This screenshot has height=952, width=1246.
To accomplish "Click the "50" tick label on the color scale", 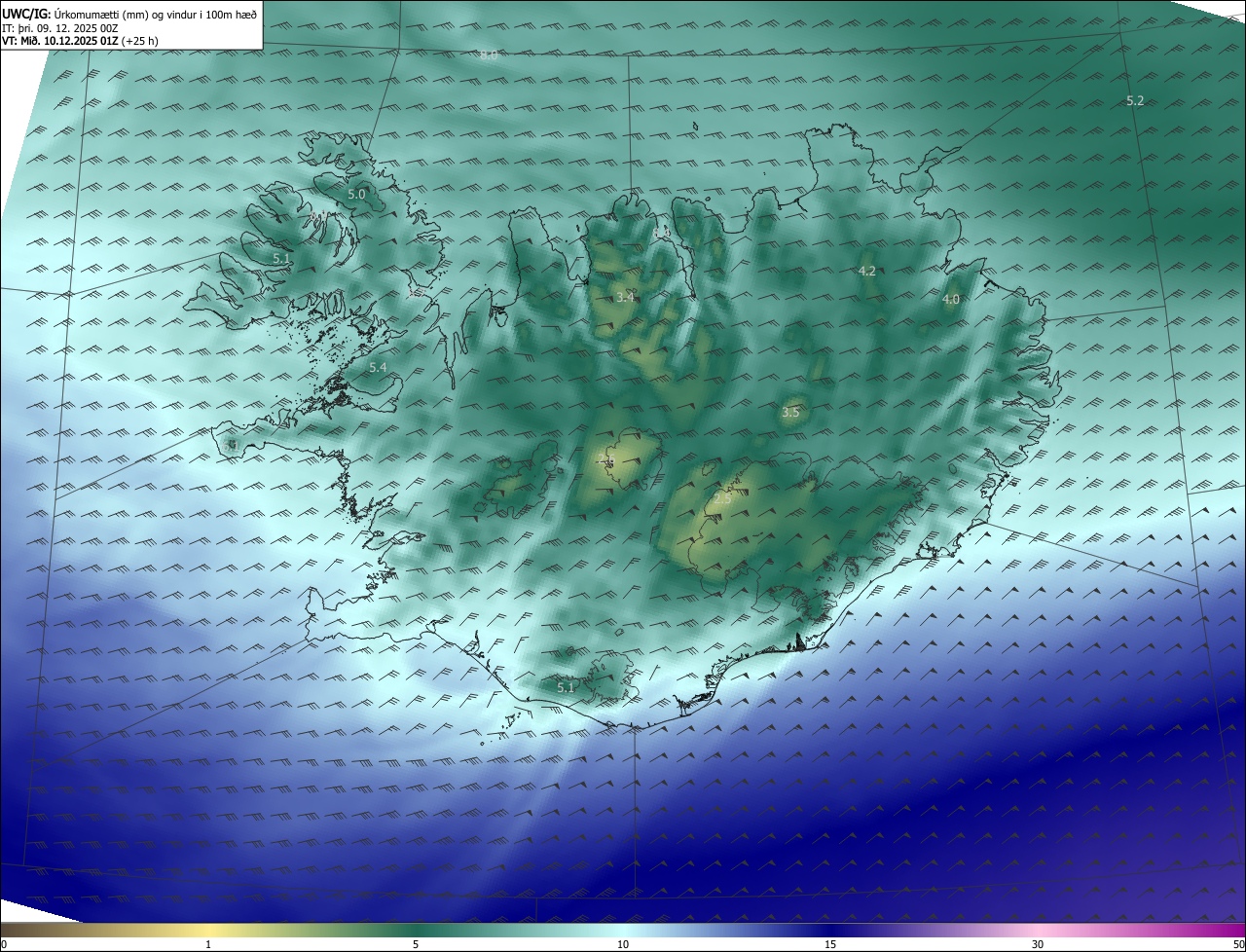I will pos(1237,944).
